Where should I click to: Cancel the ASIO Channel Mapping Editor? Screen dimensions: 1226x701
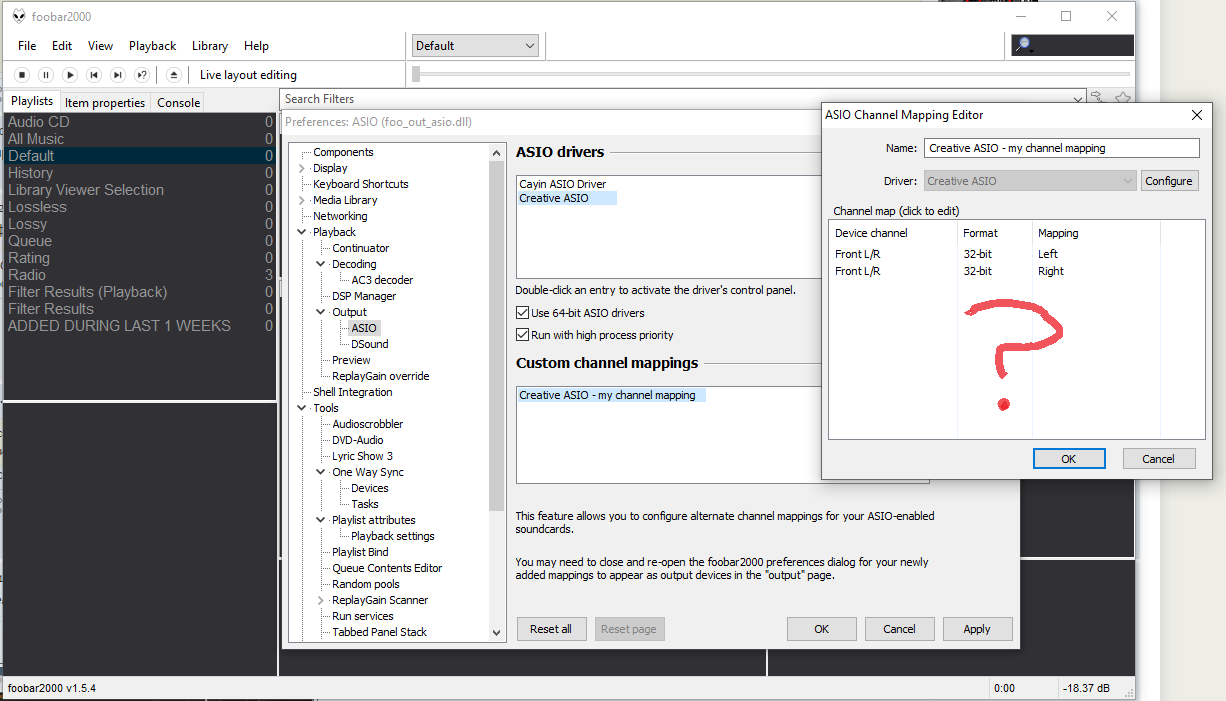[1158, 459]
